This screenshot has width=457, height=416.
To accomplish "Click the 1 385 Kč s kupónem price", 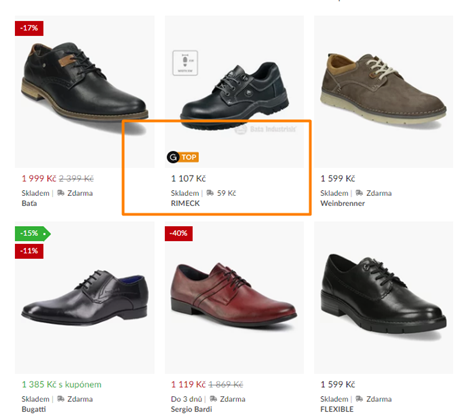I will click(x=62, y=385).
